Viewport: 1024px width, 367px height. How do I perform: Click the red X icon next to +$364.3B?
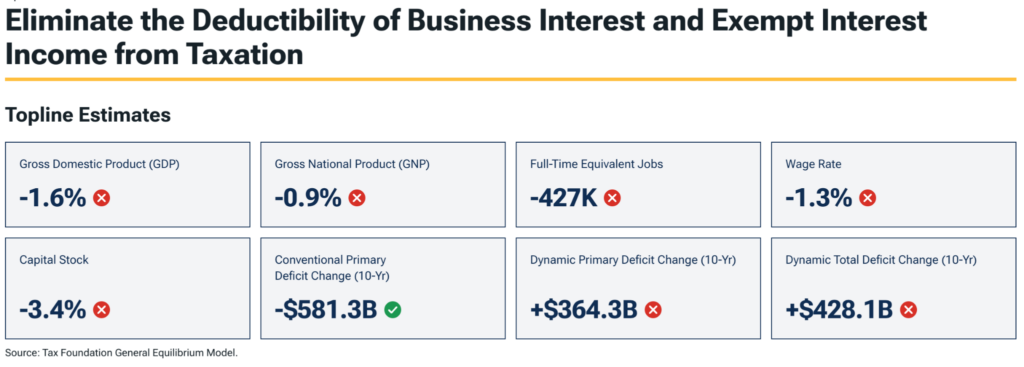653,310
